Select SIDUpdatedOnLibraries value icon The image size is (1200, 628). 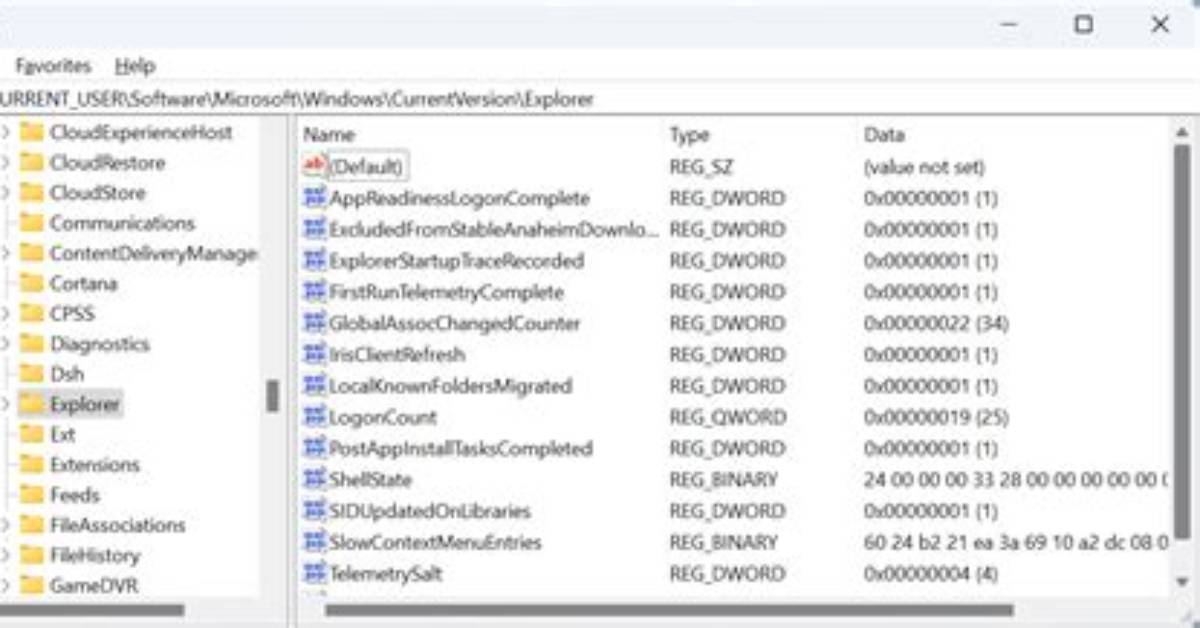[x=315, y=510]
